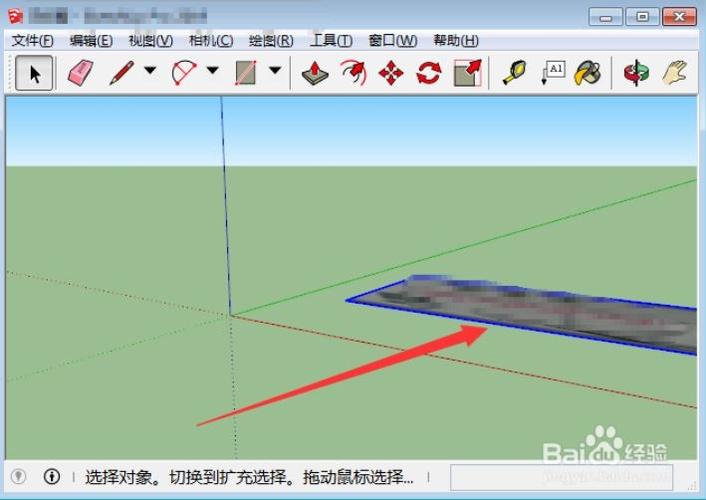This screenshot has height=500, width=706.
Task: Select the Offset tool
Action: coord(354,73)
